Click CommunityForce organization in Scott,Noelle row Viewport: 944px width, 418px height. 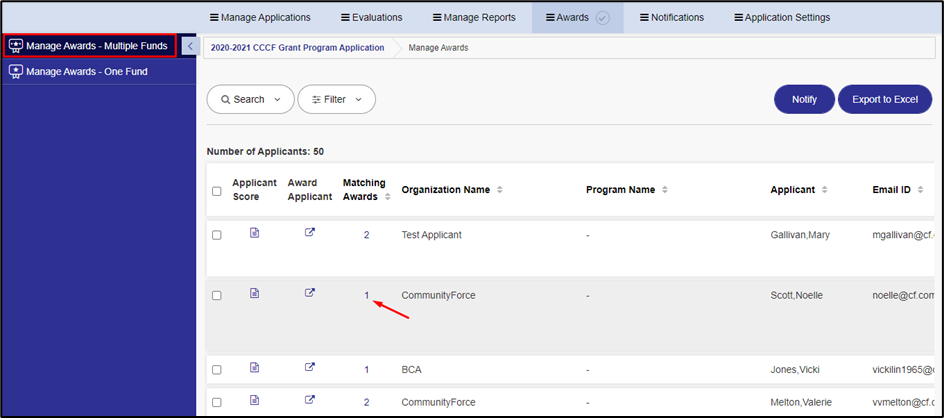pos(438,295)
